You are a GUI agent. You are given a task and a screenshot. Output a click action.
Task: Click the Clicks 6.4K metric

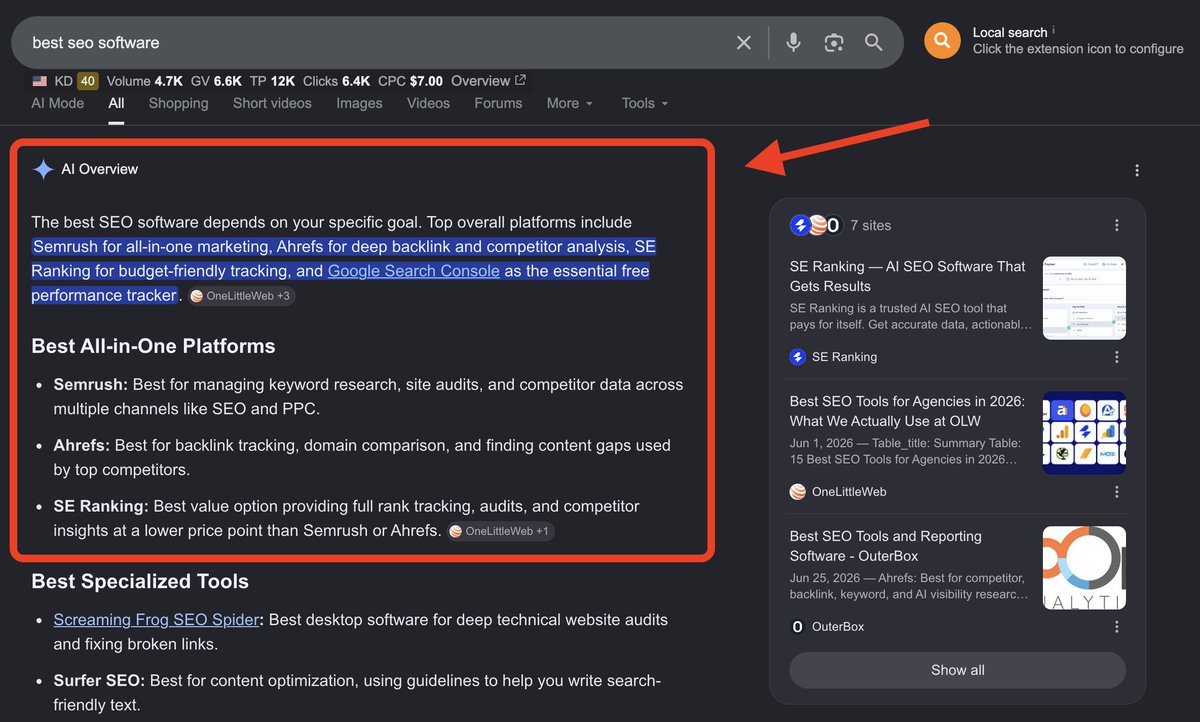(335, 81)
